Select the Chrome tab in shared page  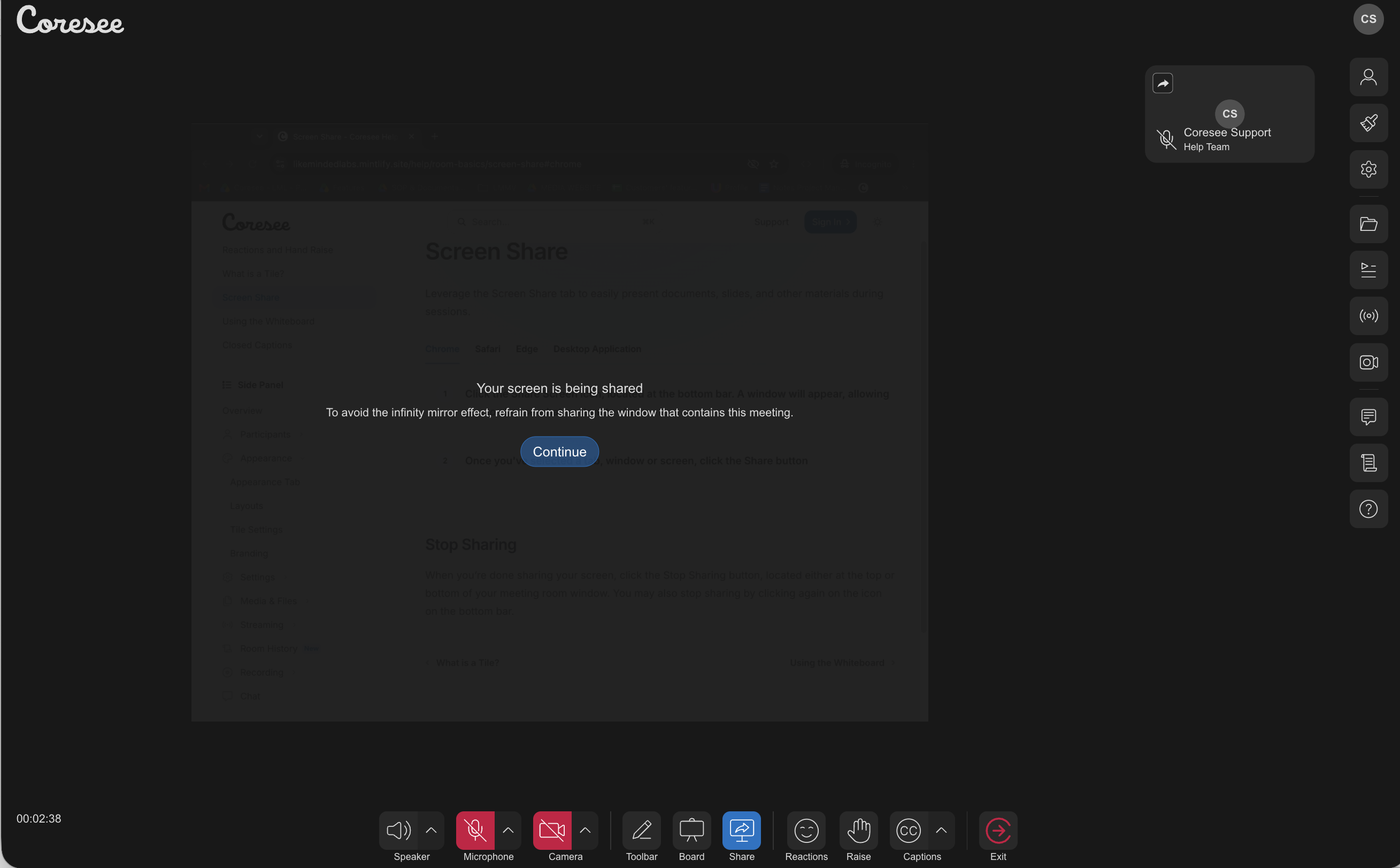click(442, 349)
